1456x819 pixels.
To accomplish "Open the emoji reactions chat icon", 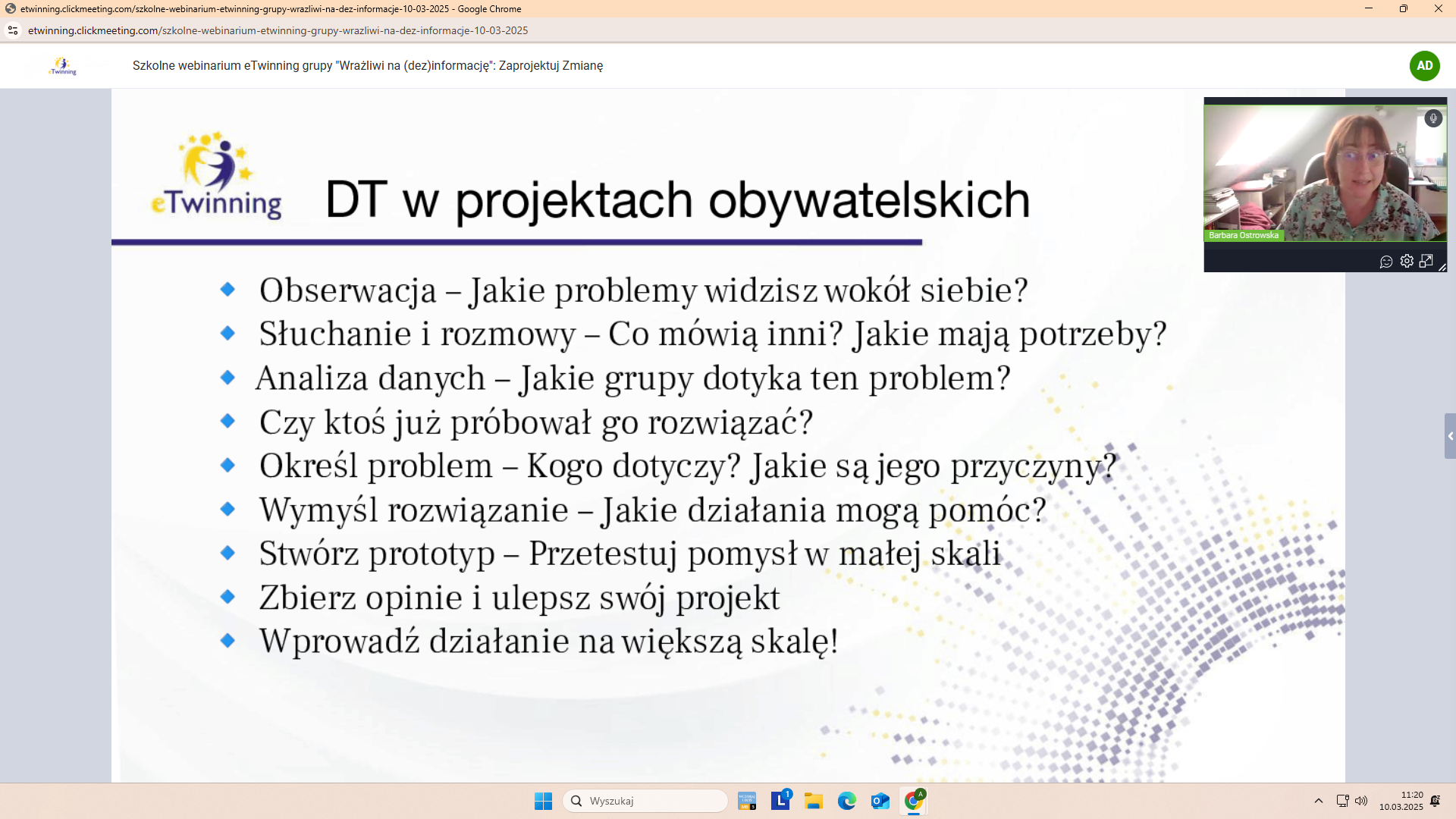I will 1386,262.
